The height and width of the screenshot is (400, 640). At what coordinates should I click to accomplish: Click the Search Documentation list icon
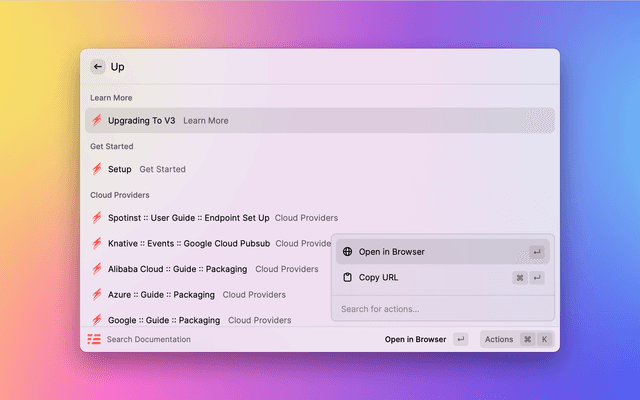94,339
